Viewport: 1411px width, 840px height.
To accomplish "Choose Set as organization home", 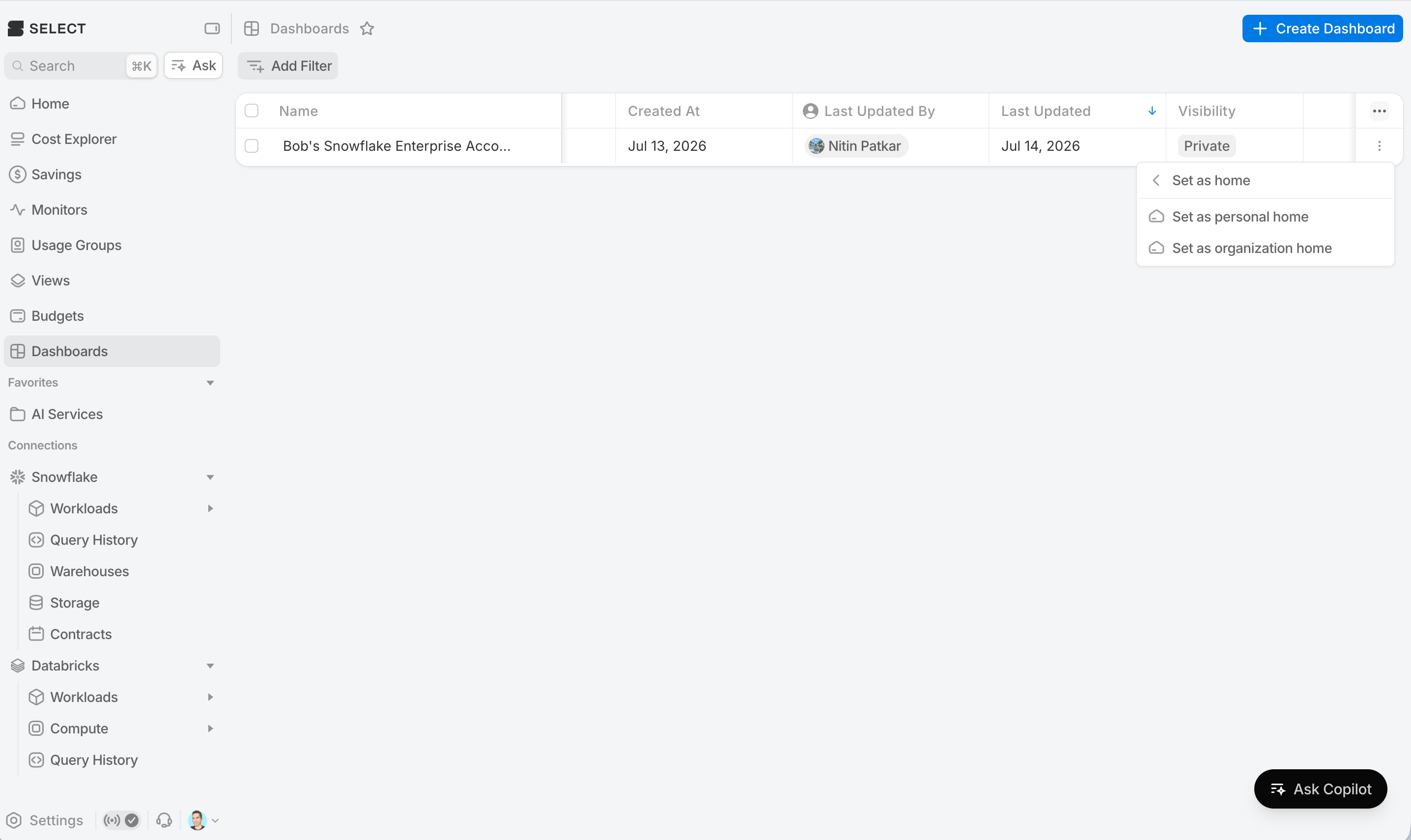I will (x=1265, y=249).
